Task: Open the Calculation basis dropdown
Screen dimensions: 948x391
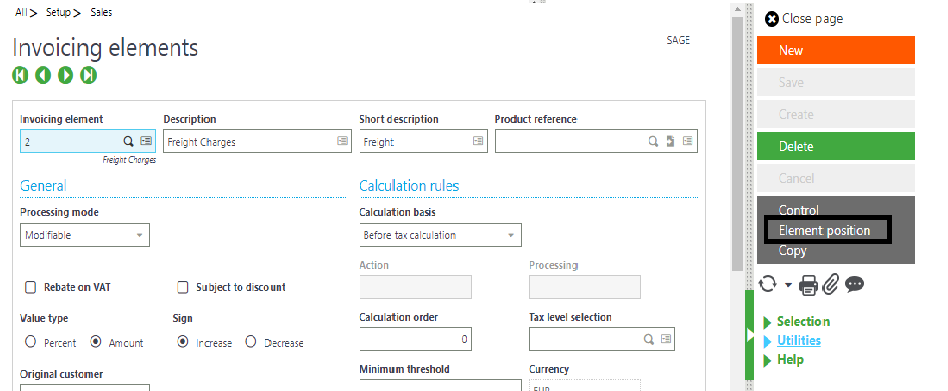Action: pos(440,235)
